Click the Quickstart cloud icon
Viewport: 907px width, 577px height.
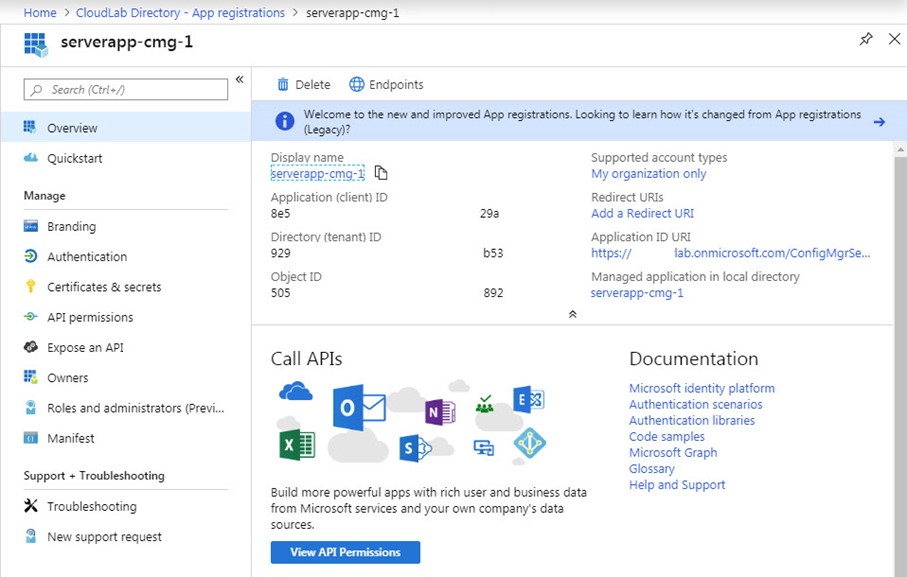30,158
